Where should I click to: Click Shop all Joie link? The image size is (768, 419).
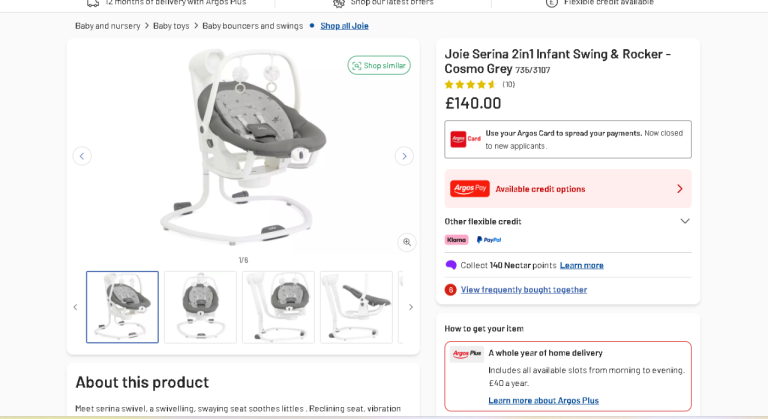coord(344,25)
